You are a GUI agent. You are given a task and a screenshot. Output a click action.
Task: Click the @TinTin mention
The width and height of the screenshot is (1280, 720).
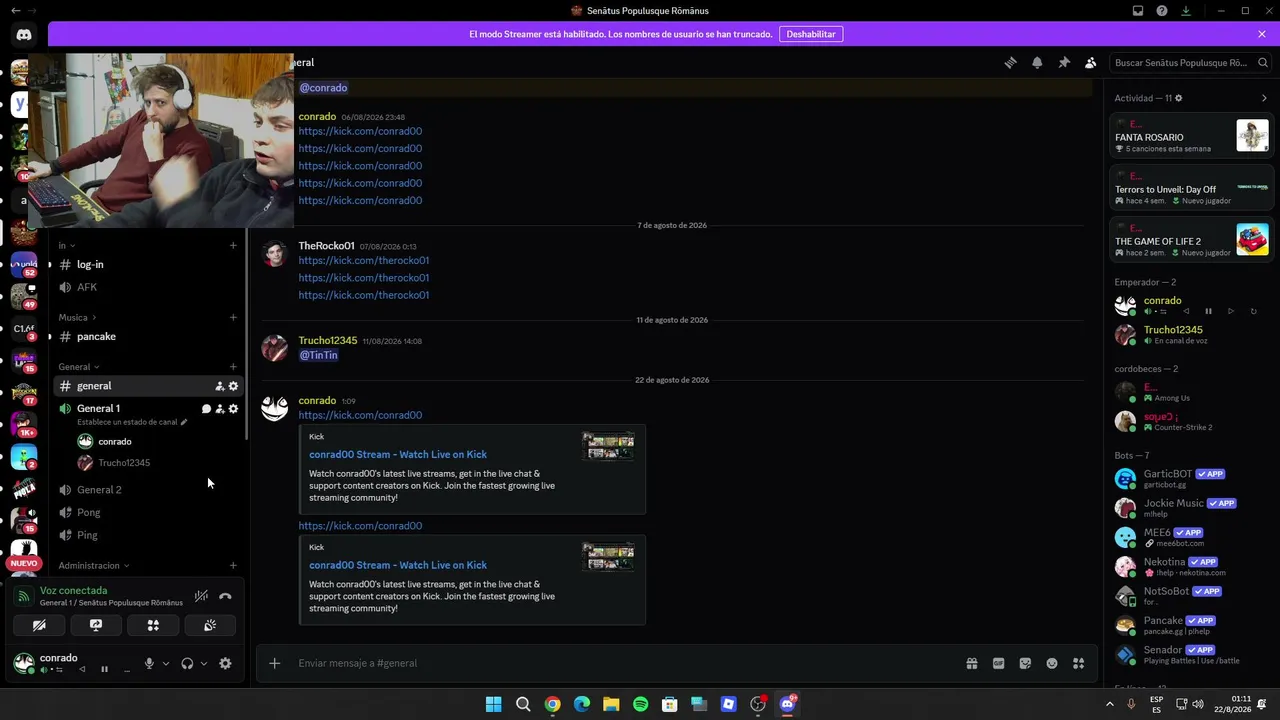[x=318, y=355]
